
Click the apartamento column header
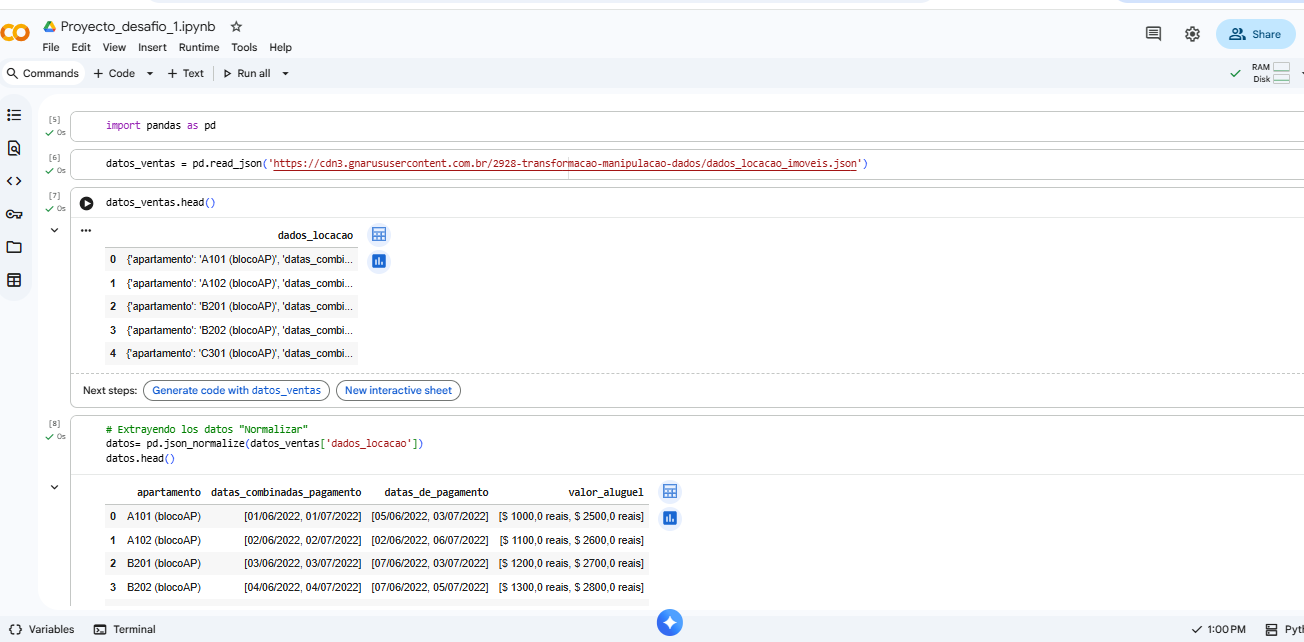point(169,492)
